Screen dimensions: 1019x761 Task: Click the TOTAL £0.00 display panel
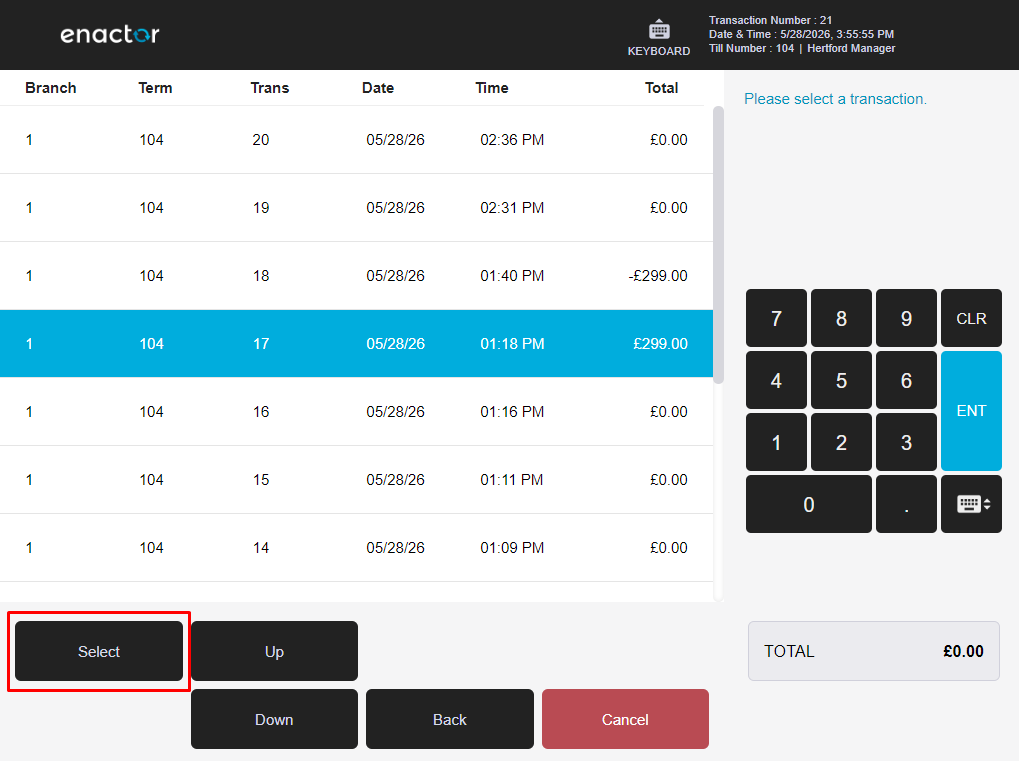(x=873, y=651)
